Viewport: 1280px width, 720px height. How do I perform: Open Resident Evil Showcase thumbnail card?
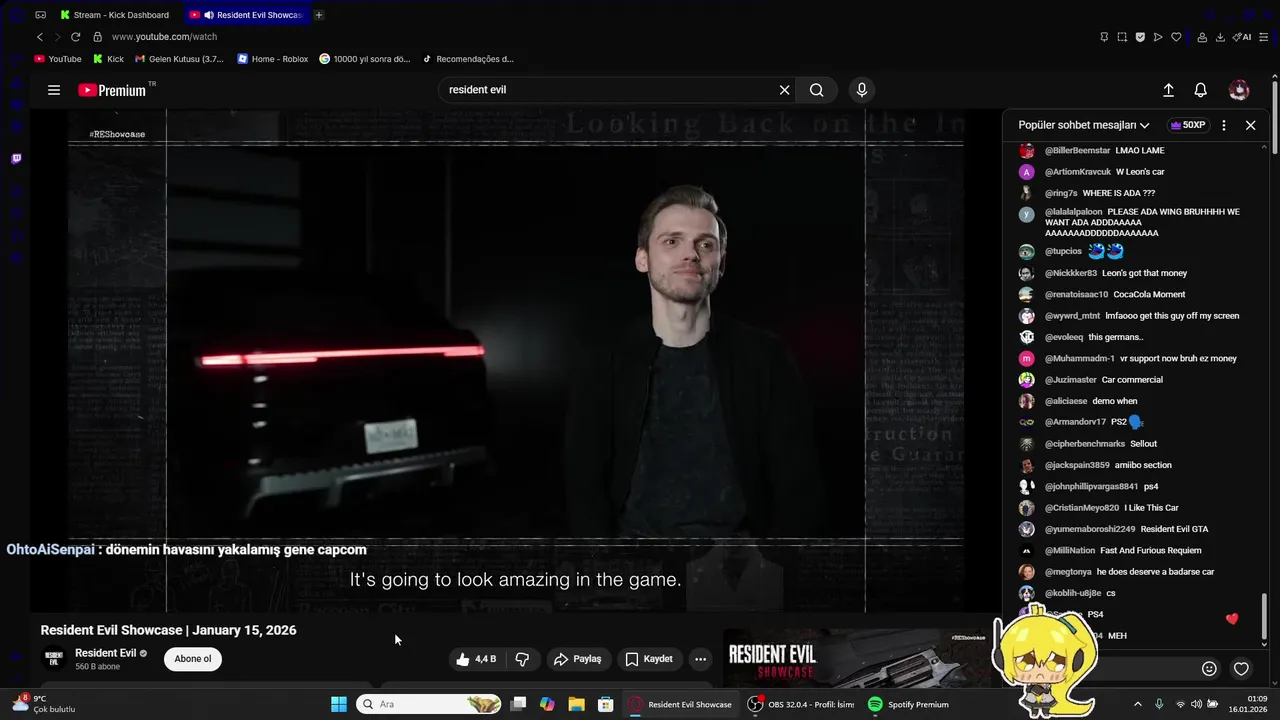click(x=860, y=658)
